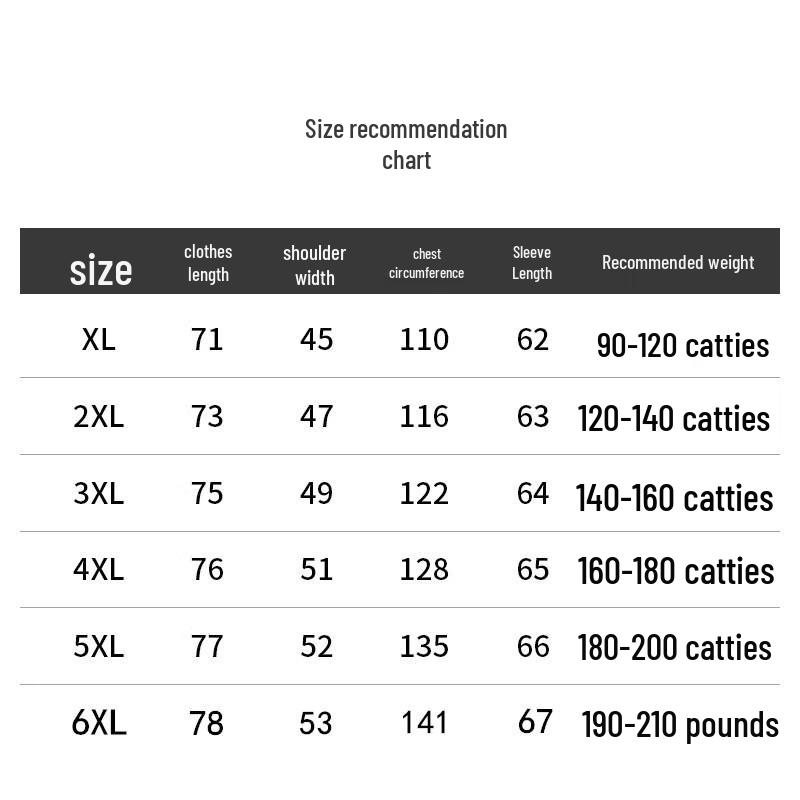Select the 'clothes length' header cell
The image size is (800, 800).
click(208, 263)
